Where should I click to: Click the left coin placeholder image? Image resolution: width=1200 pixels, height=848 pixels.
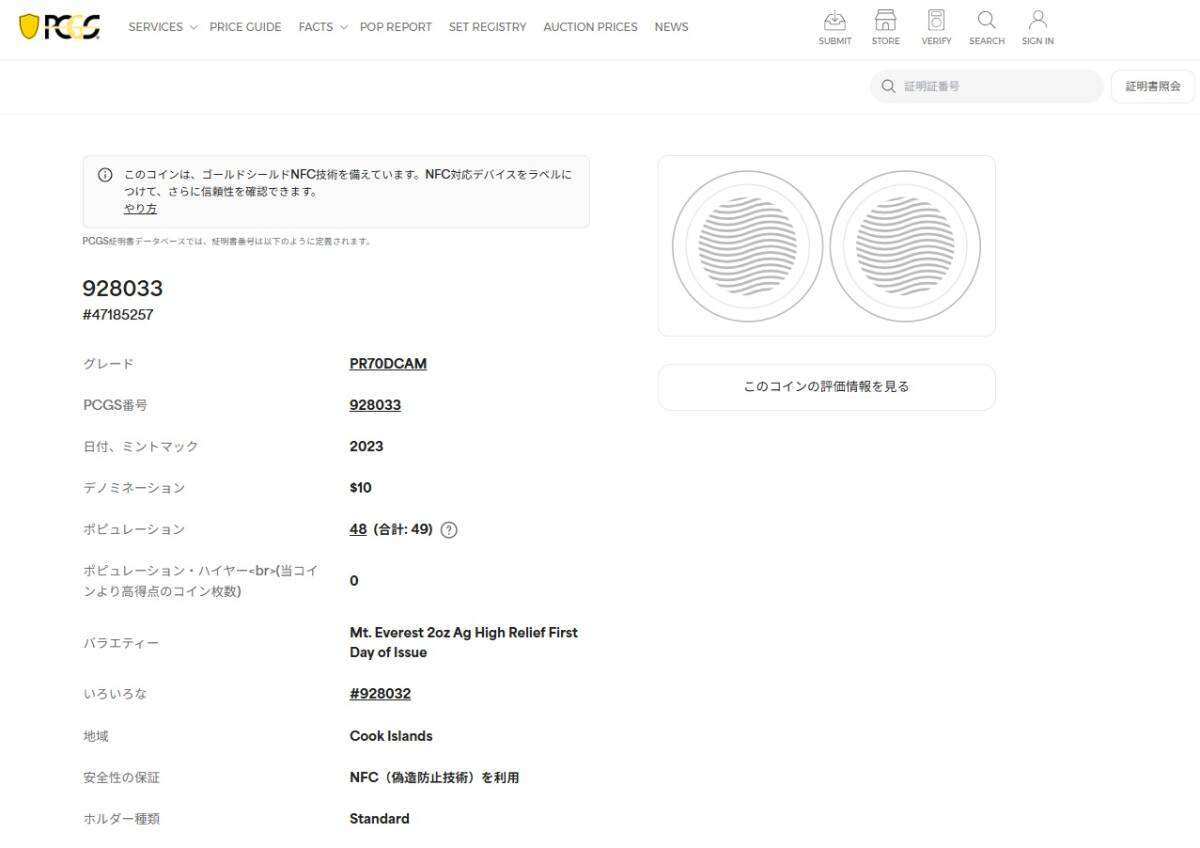(747, 246)
